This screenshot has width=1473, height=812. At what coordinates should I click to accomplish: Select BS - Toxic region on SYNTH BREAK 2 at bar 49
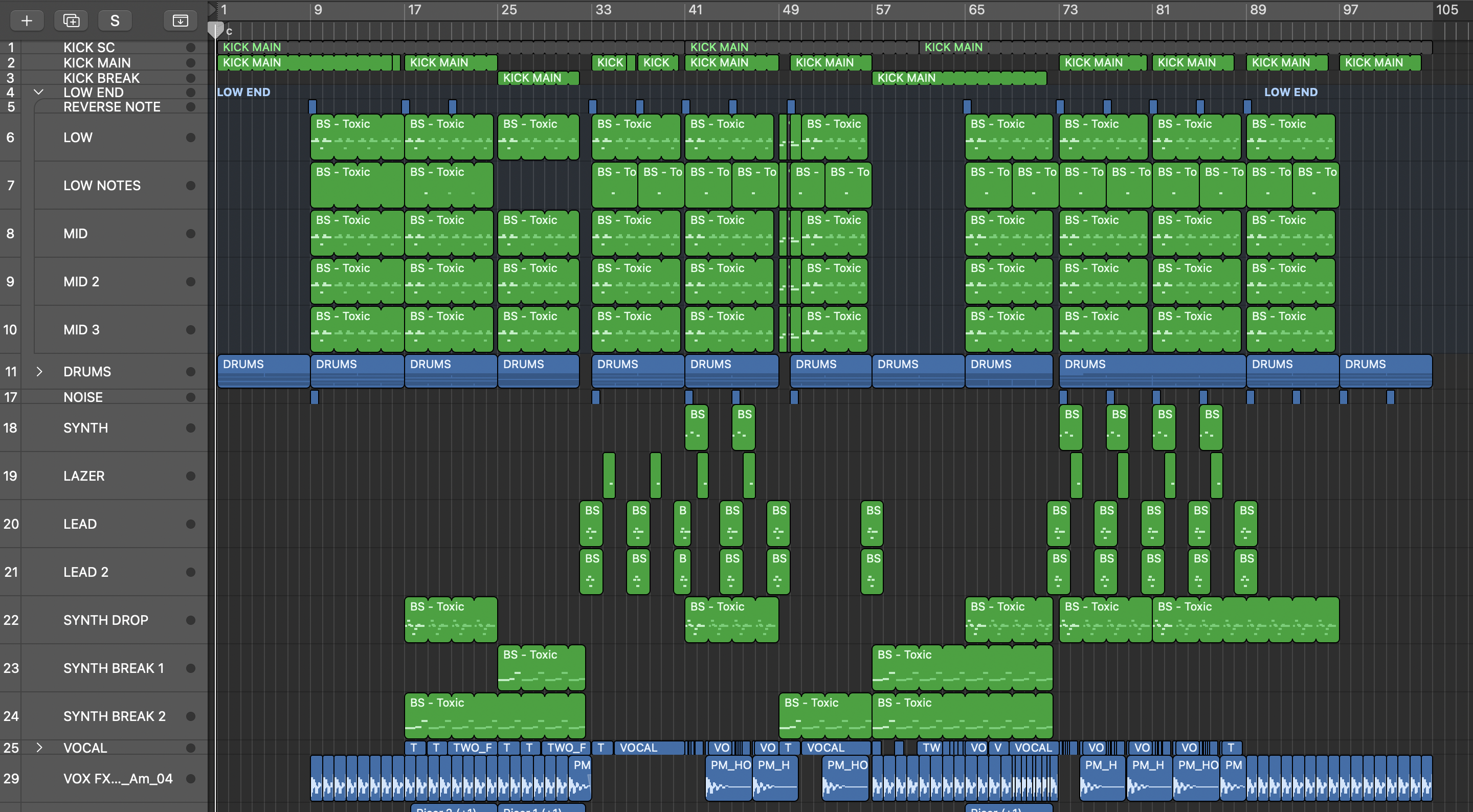825,716
